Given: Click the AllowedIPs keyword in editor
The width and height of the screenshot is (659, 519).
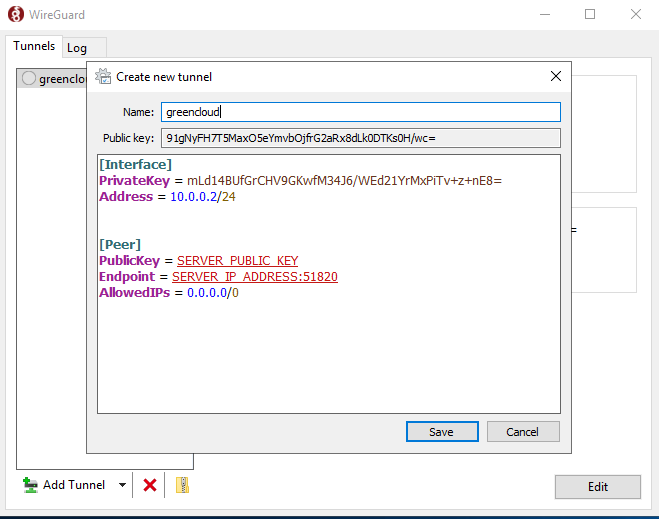Looking at the screenshot, I should coord(134,292).
